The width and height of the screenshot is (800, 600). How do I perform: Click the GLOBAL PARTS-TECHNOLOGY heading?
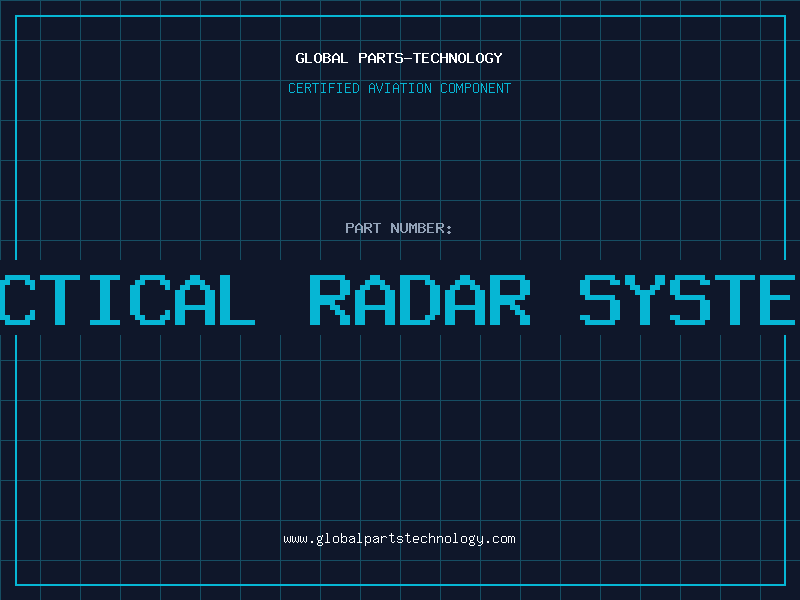399,58
